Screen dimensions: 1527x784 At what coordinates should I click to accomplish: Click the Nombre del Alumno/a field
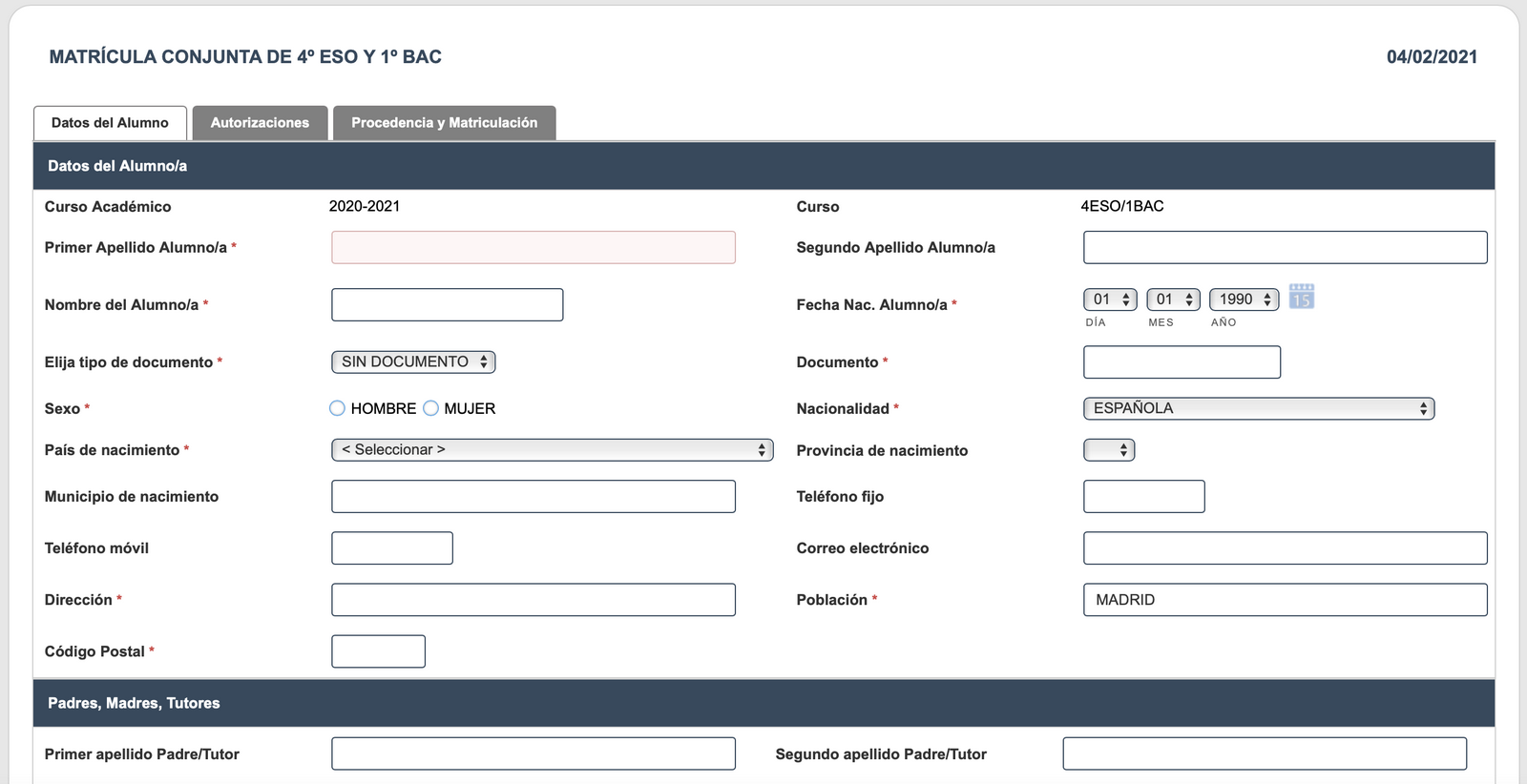pos(447,304)
